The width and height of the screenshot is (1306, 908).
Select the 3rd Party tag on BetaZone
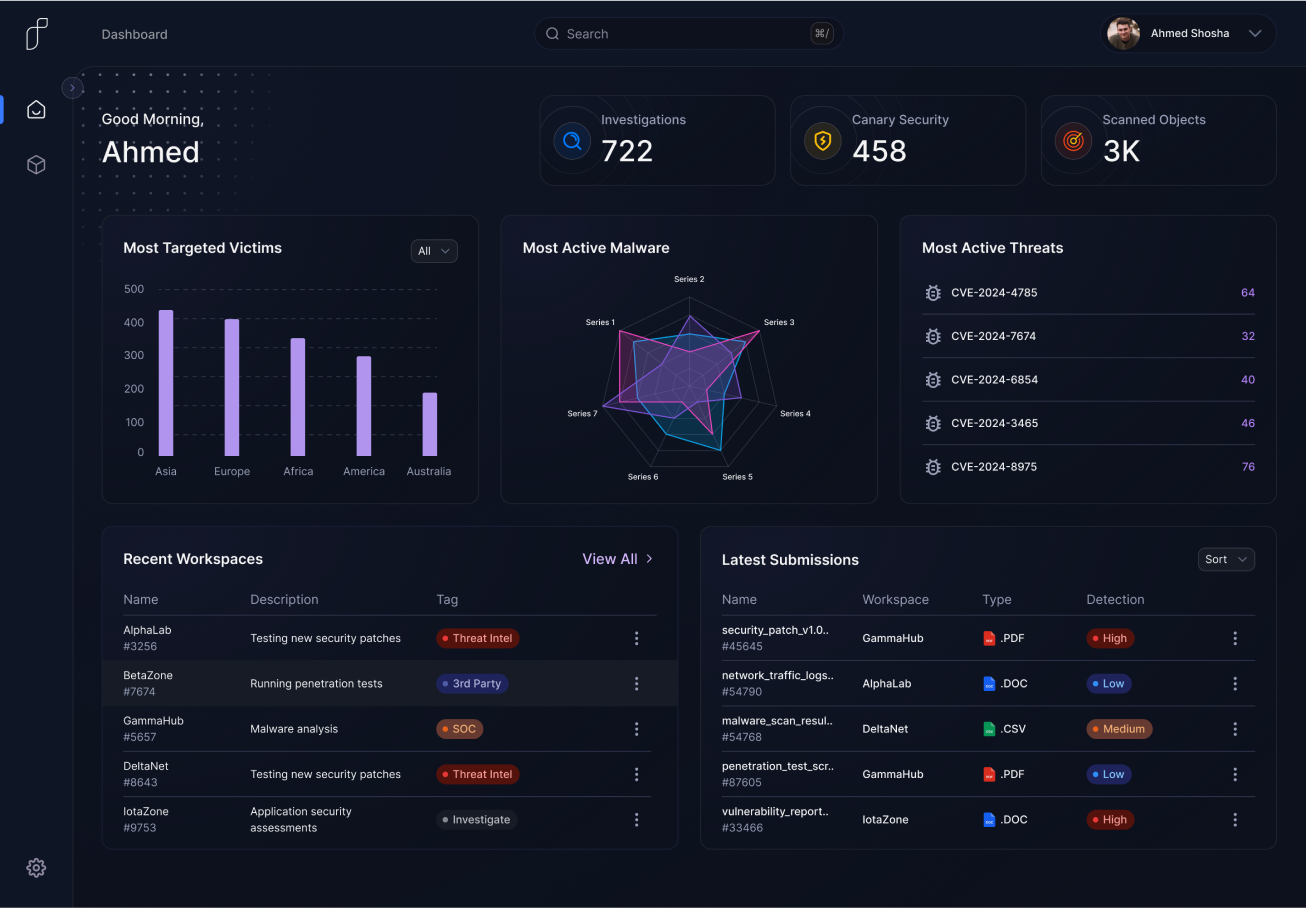pyautogui.click(x=473, y=684)
